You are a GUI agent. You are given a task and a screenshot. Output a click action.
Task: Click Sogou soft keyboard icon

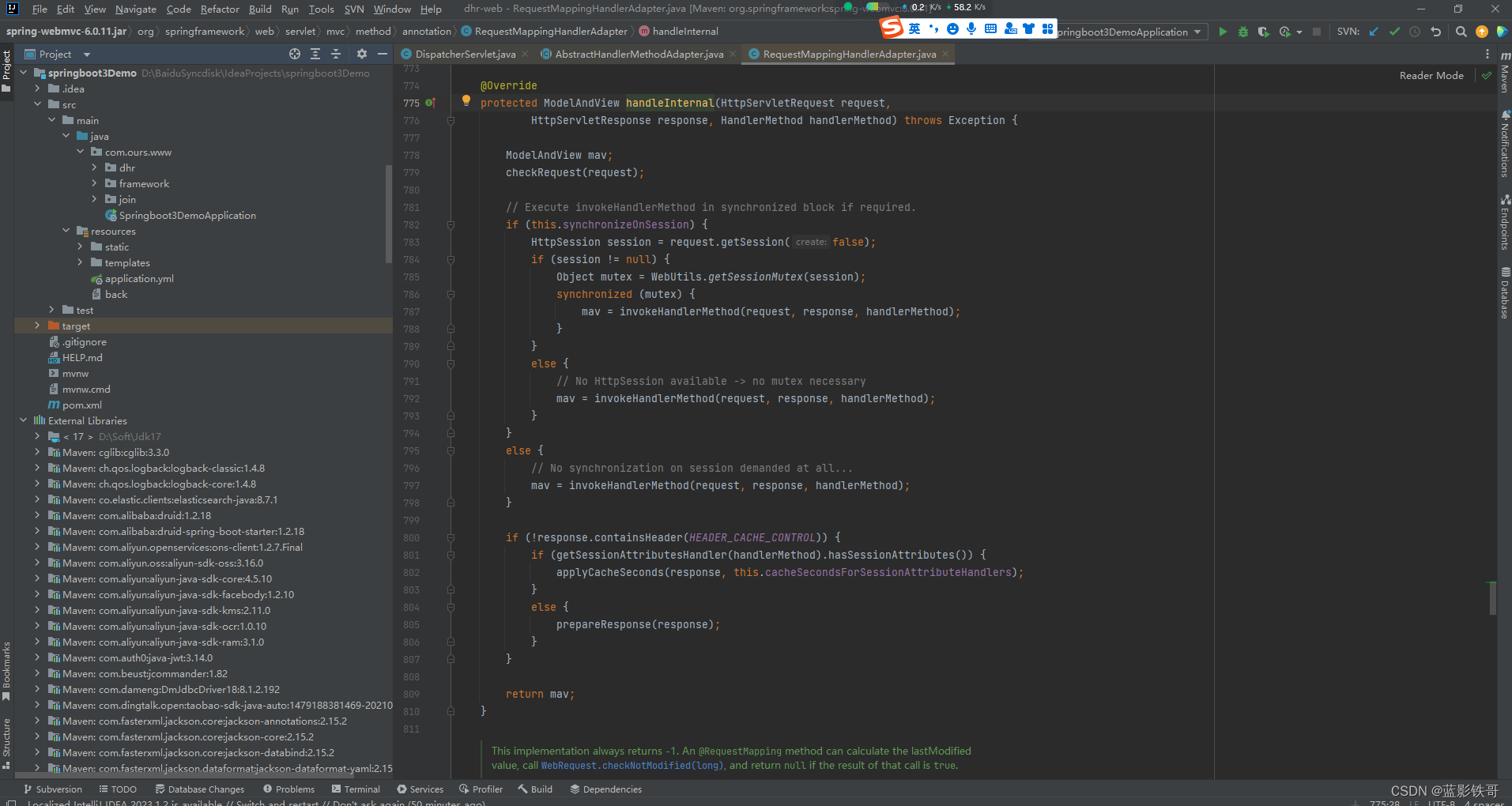pos(990,28)
